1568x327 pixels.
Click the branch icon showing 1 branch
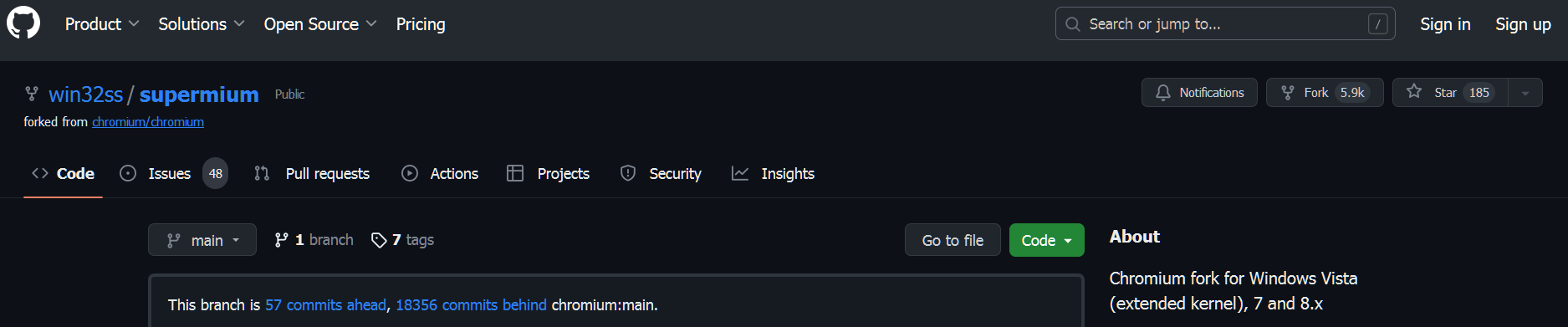tap(282, 240)
